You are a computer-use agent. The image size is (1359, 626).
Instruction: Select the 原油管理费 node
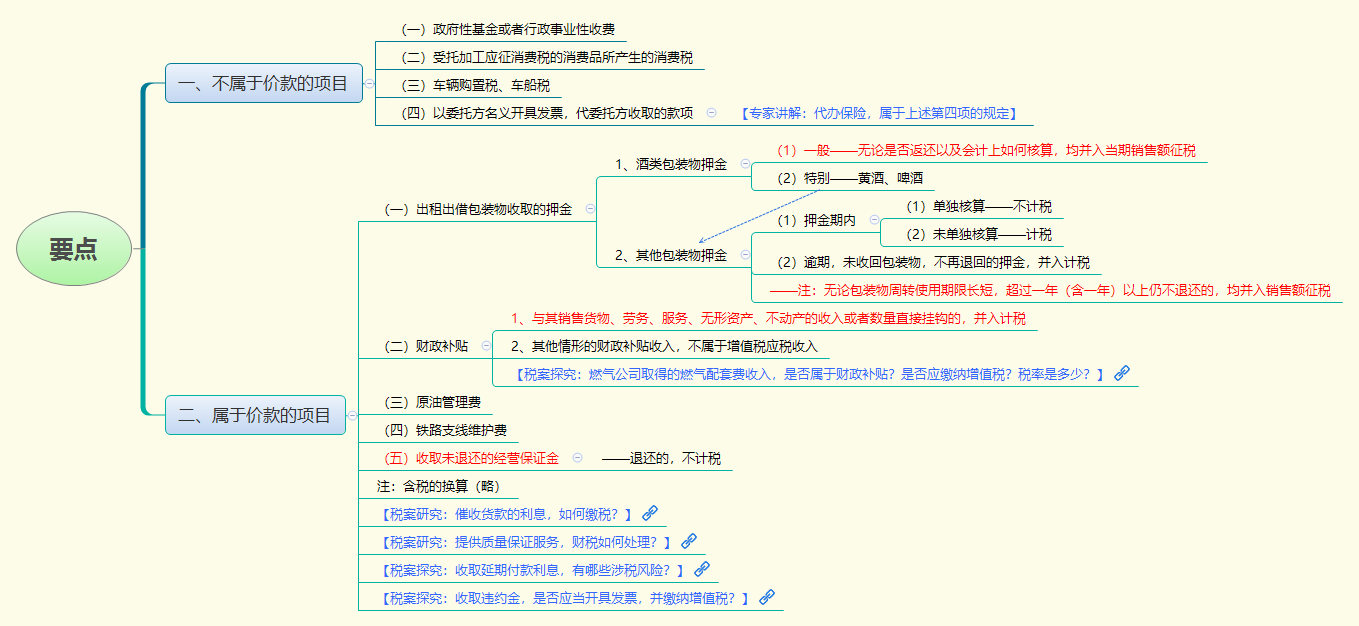[430, 401]
